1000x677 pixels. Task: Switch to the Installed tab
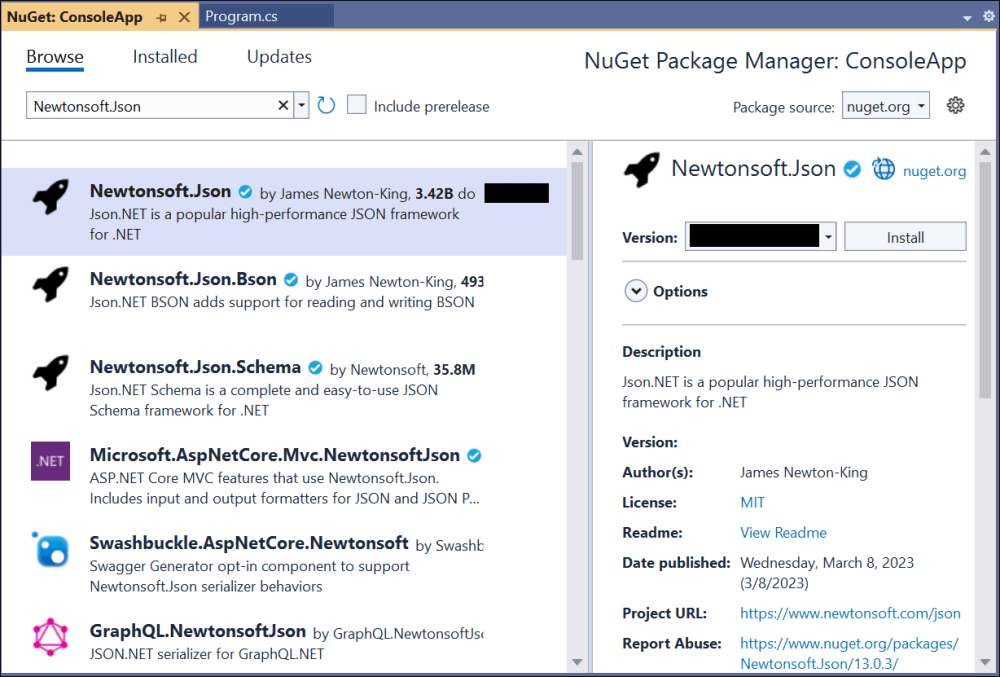[x=165, y=57]
